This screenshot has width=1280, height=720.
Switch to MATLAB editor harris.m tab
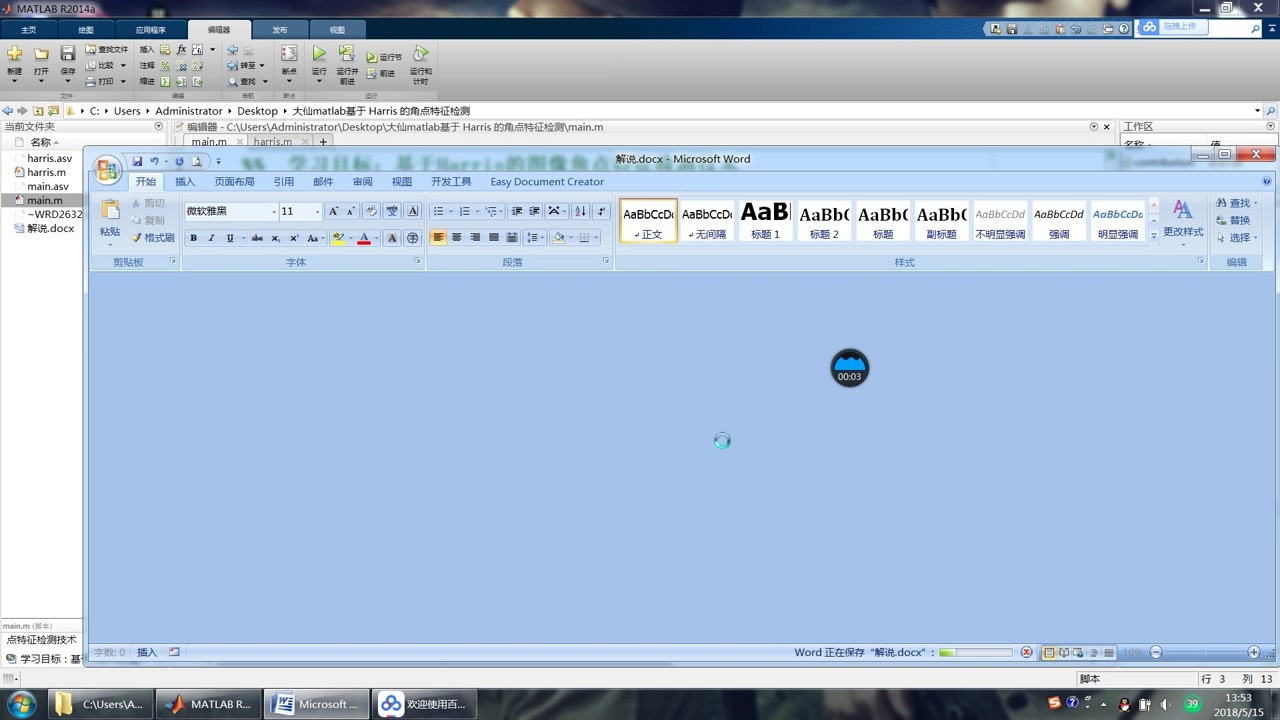[272, 142]
